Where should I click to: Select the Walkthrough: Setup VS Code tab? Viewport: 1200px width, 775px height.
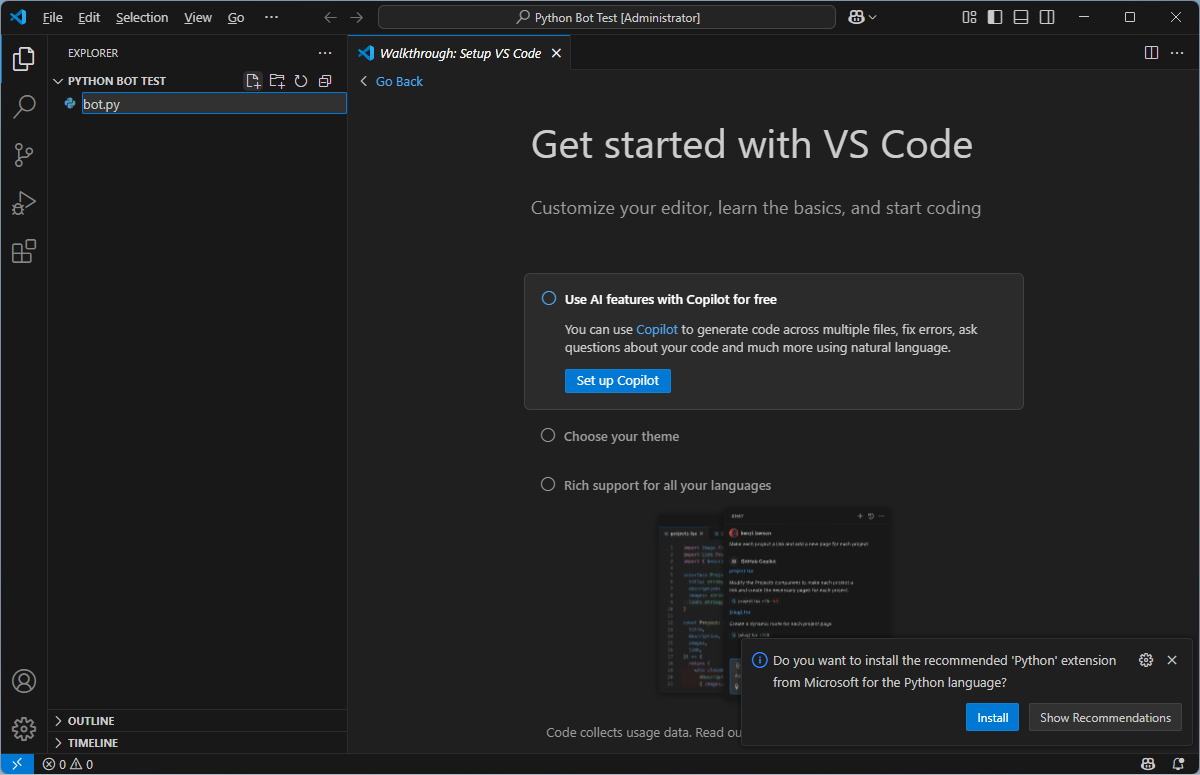click(460, 53)
